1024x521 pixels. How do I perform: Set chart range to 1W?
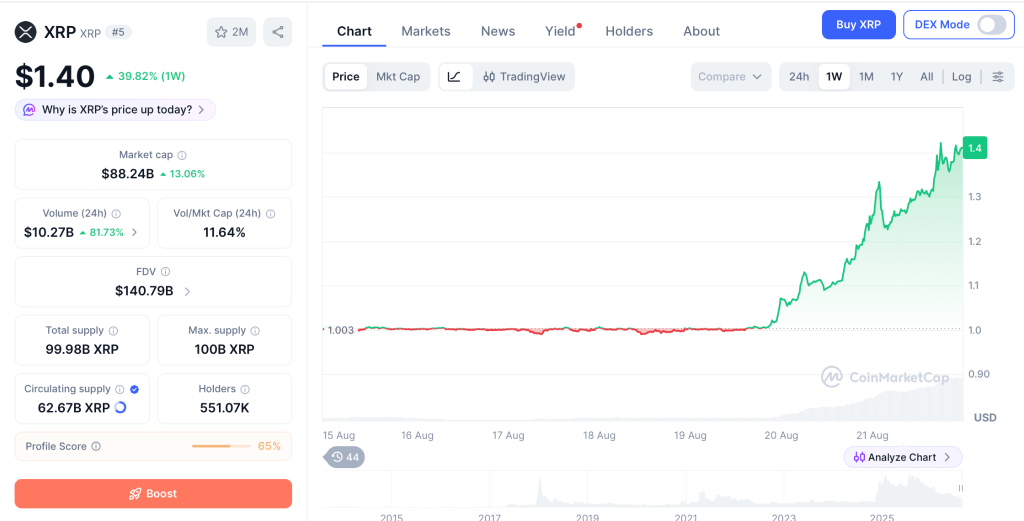click(834, 77)
